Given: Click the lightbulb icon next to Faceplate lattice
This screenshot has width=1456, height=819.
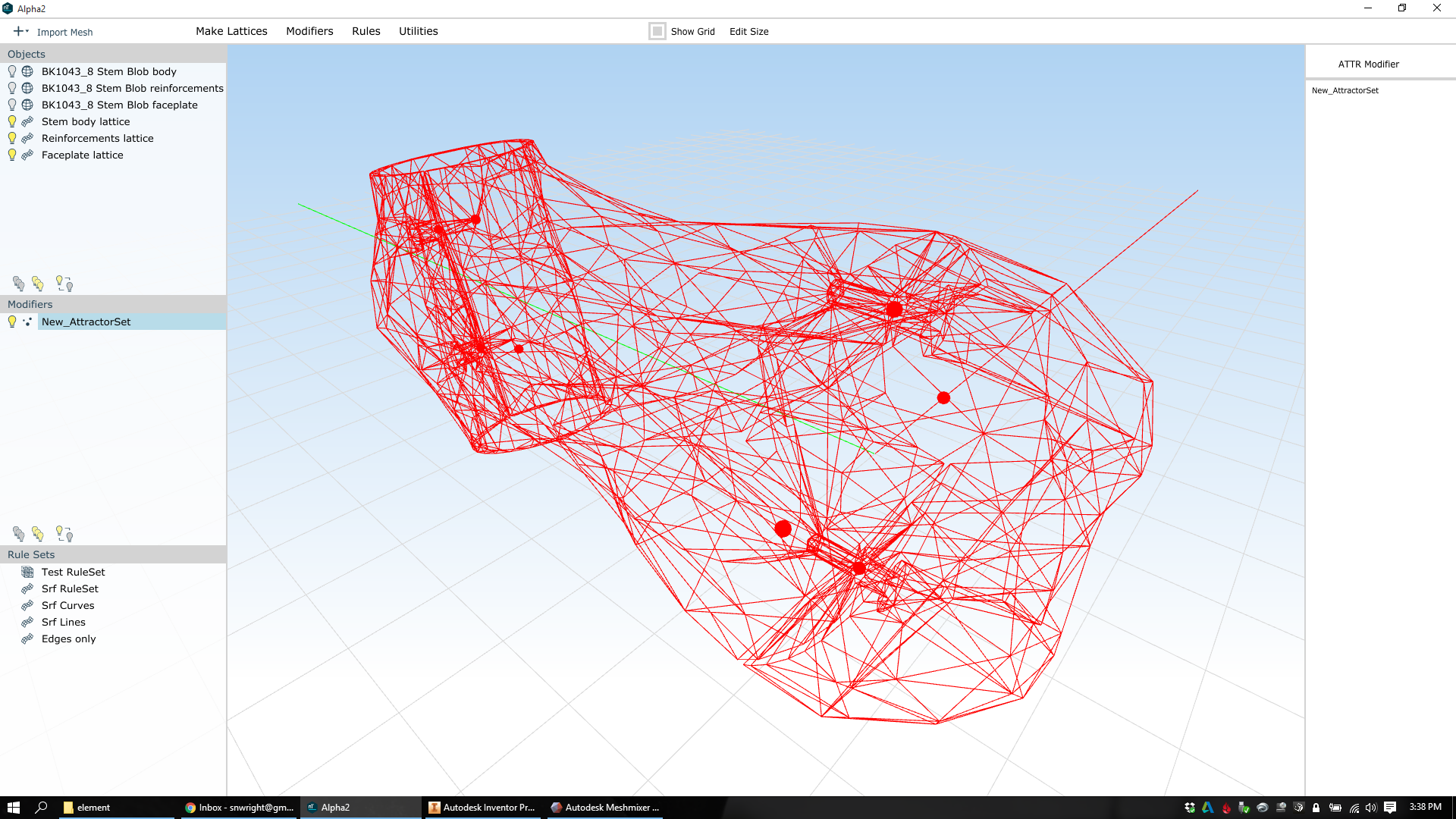Looking at the screenshot, I should point(11,154).
